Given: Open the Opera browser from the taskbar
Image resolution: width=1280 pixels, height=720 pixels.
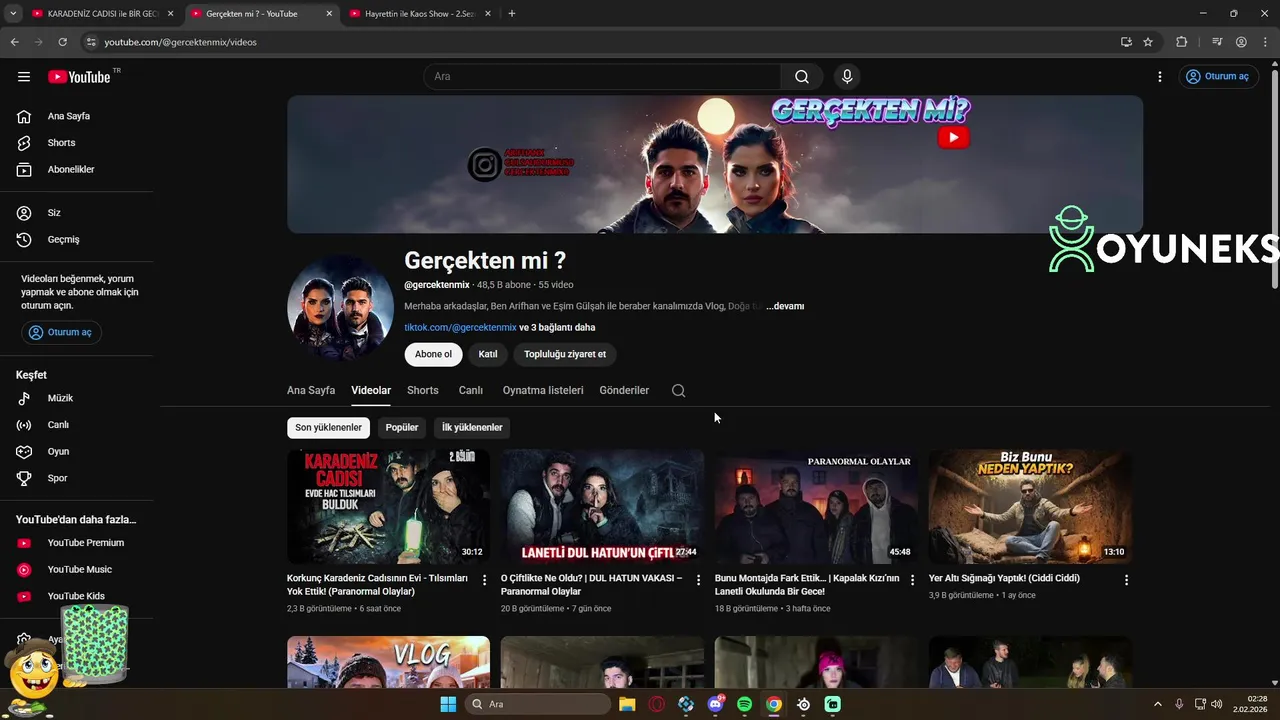Looking at the screenshot, I should click(656, 704).
